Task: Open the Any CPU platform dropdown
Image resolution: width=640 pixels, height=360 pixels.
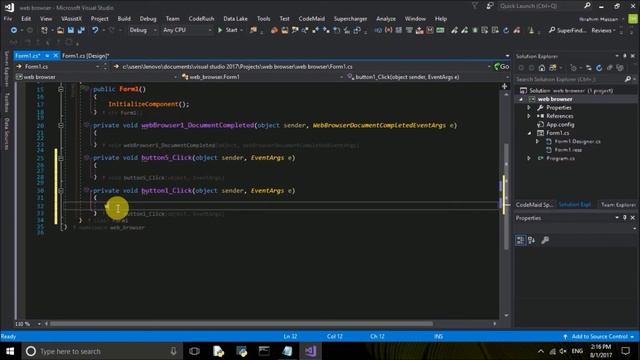Action: click(x=187, y=30)
